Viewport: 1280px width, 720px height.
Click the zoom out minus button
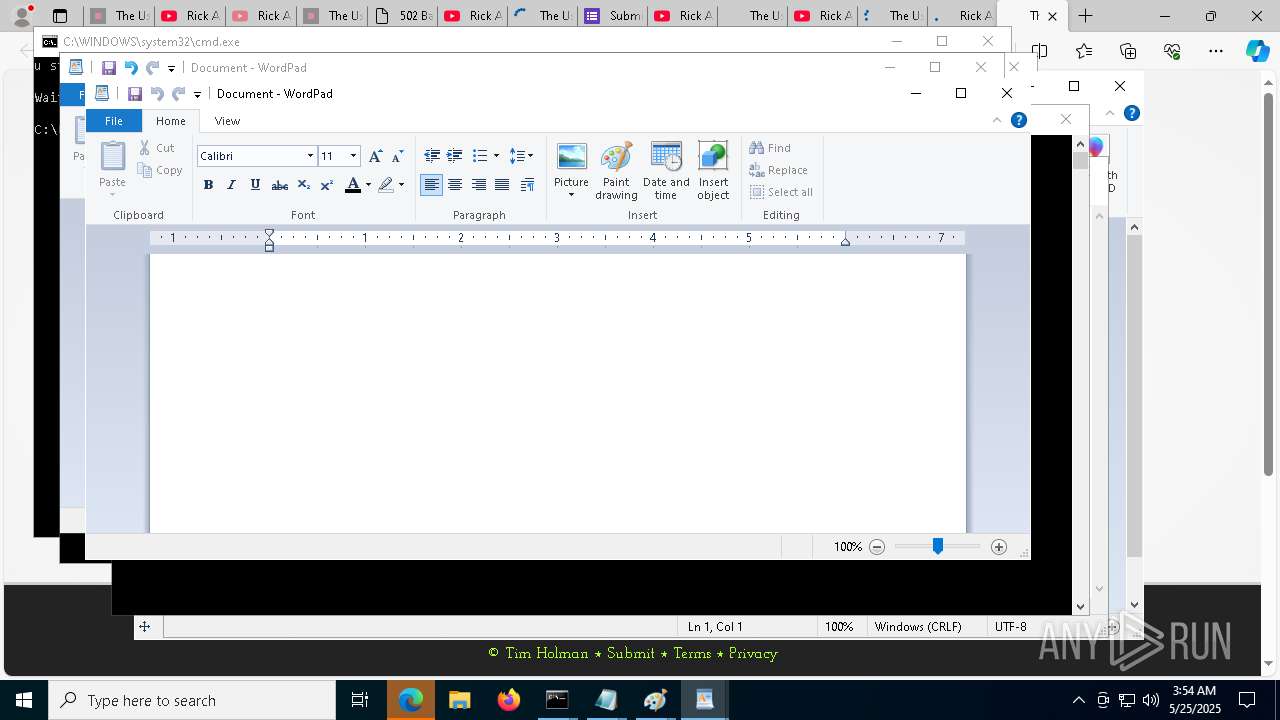point(877,547)
